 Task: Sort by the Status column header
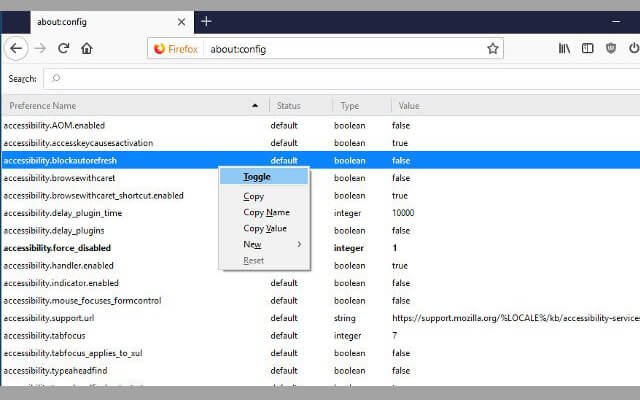pyautogui.click(x=301, y=106)
